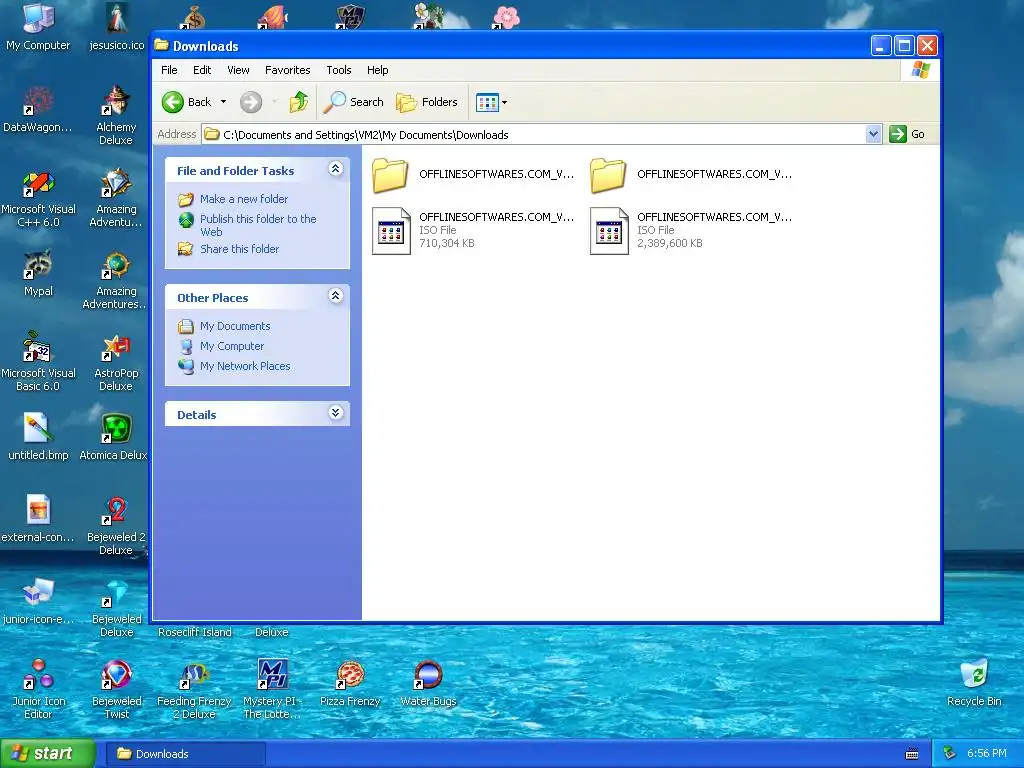Select Mystery PI desktop shortcut
The height and width of the screenshot is (768, 1024).
tap(272, 690)
